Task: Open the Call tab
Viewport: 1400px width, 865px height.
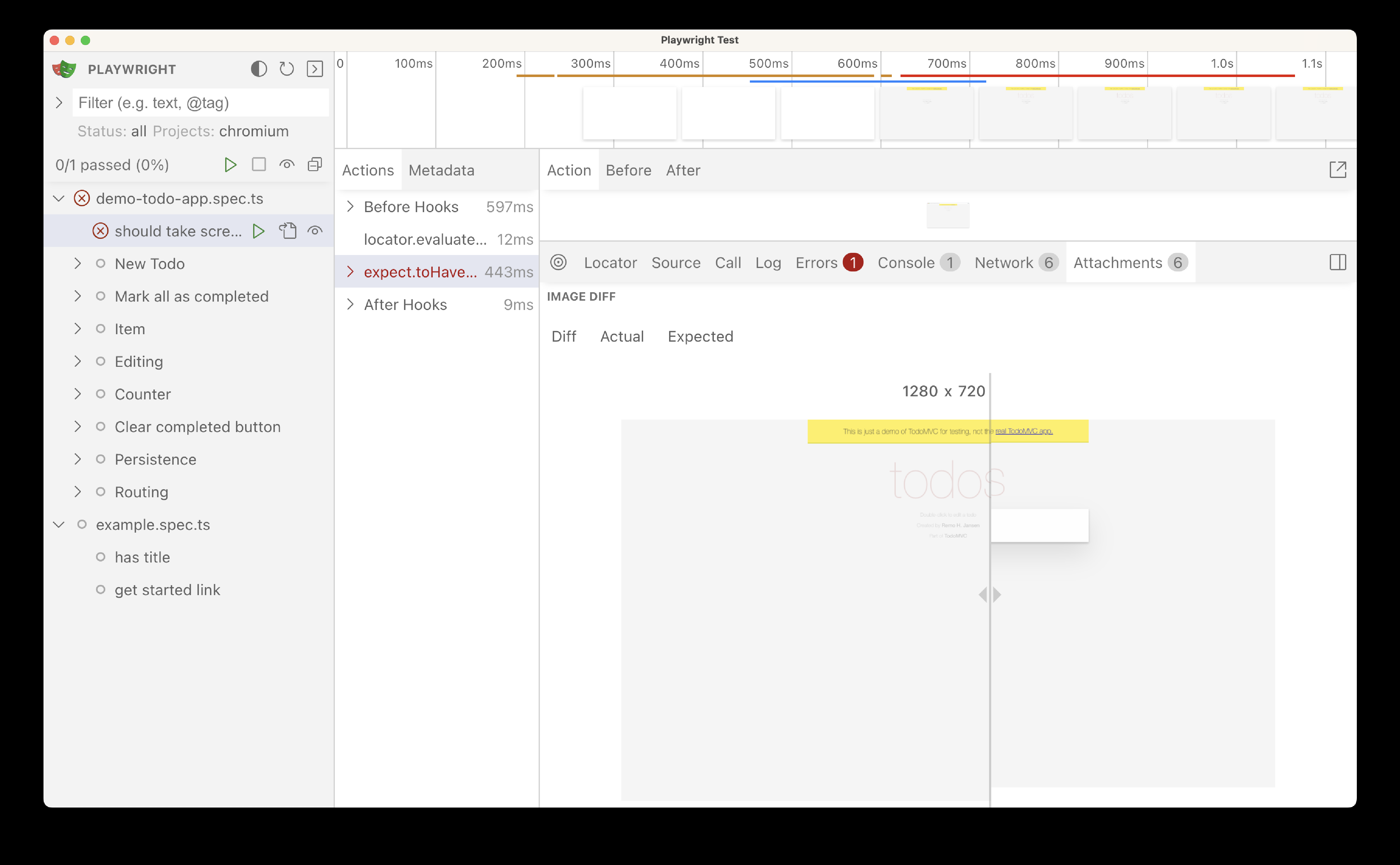Action: [x=728, y=262]
